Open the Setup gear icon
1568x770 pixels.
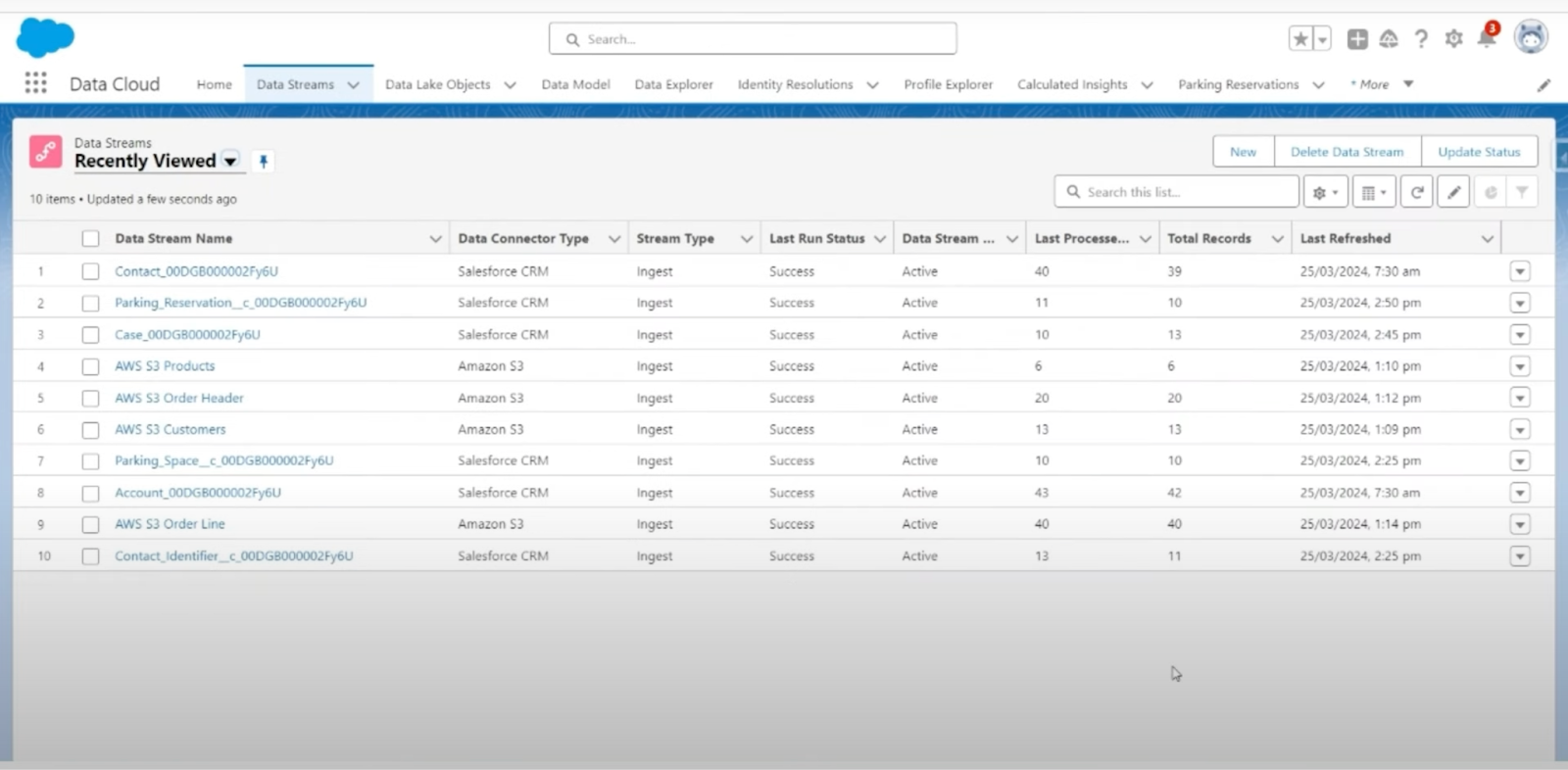pyautogui.click(x=1453, y=39)
